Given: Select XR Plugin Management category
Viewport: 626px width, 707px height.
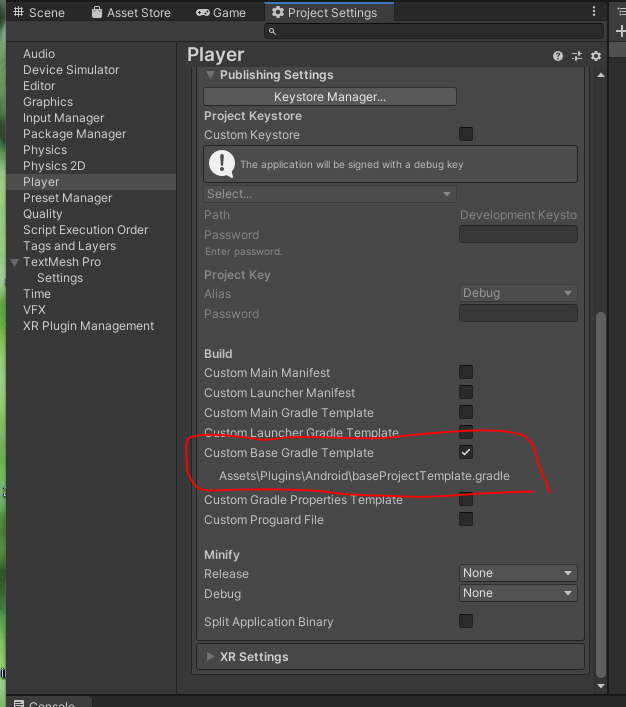Looking at the screenshot, I should (88, 326).
